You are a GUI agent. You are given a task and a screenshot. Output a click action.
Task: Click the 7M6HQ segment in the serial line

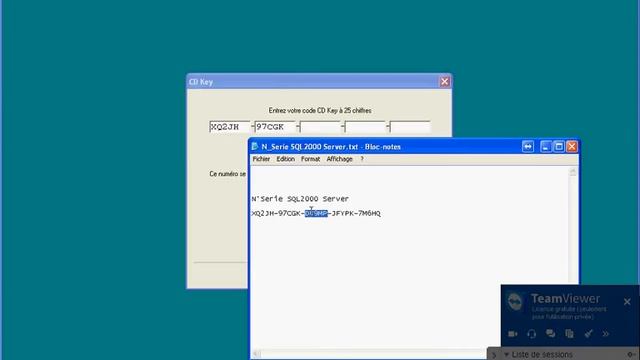pyautogui.click(x=369, y=213)
